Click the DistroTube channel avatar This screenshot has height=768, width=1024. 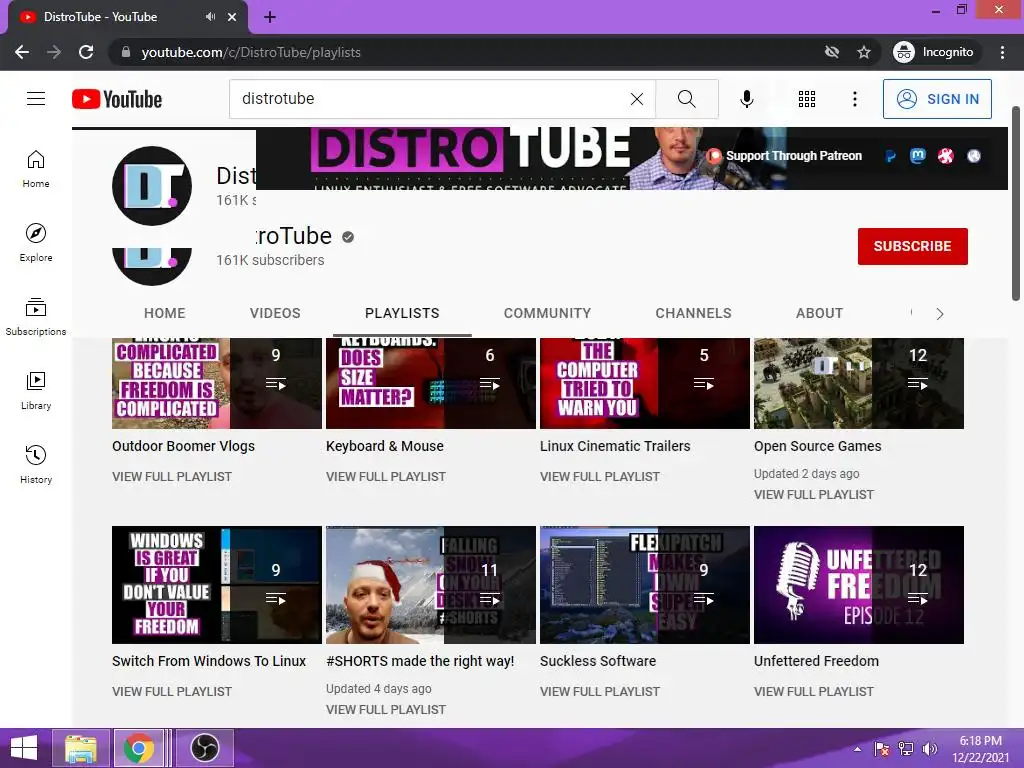tap(152, 186)
